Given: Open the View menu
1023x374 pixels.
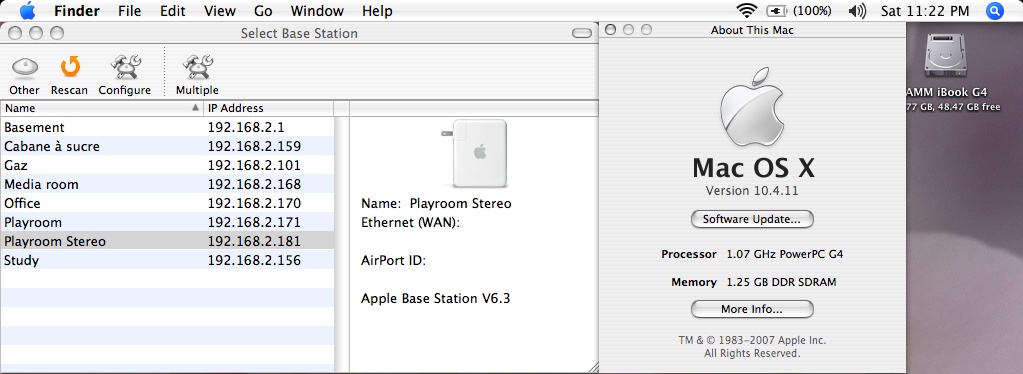Looking at the screenshot, I should 219,10.
